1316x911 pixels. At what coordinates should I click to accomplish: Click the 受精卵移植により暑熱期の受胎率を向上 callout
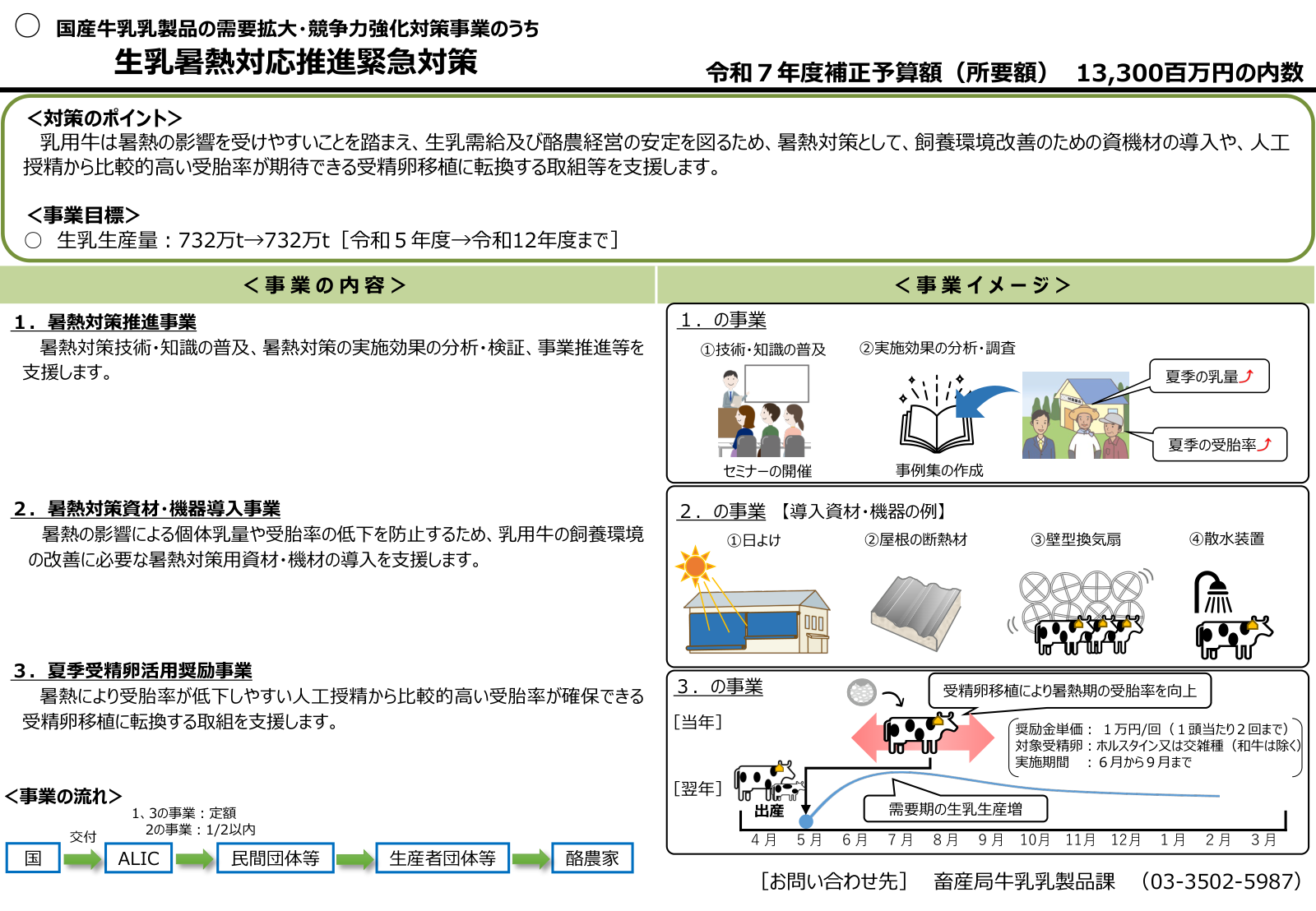(x=1070, y=691)
